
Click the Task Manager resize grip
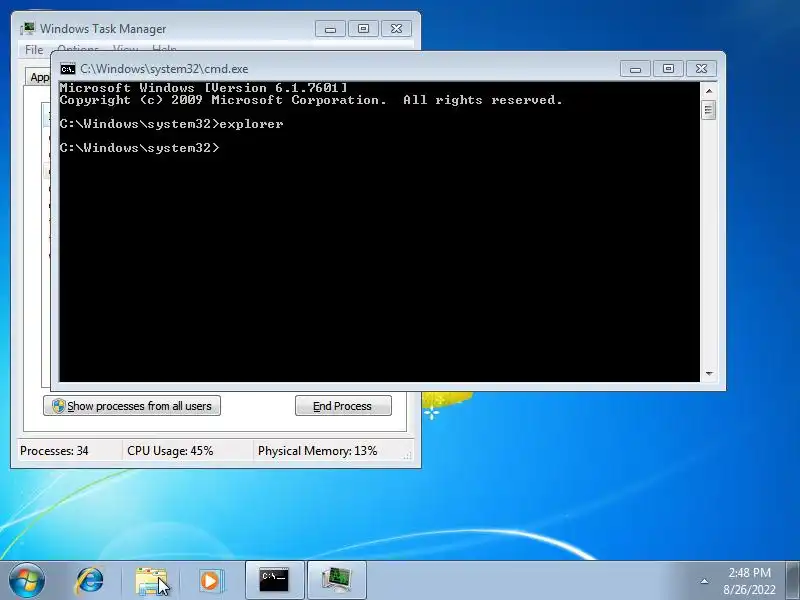(407, 456)
